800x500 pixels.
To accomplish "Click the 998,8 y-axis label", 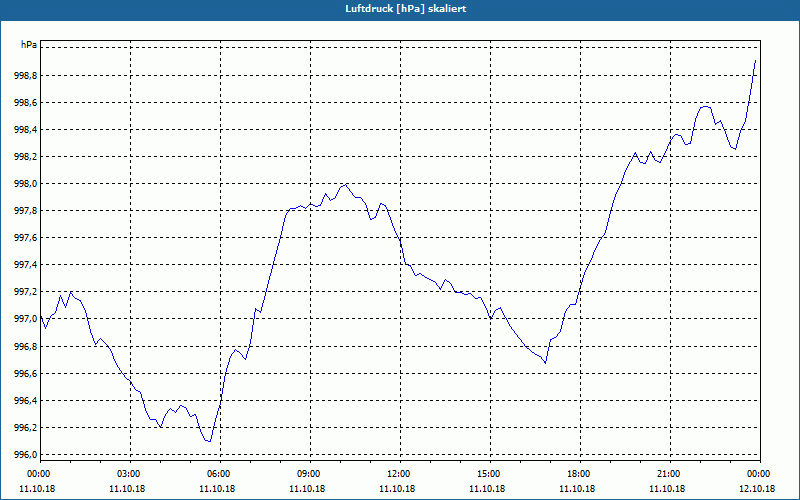I will [25, 76].
